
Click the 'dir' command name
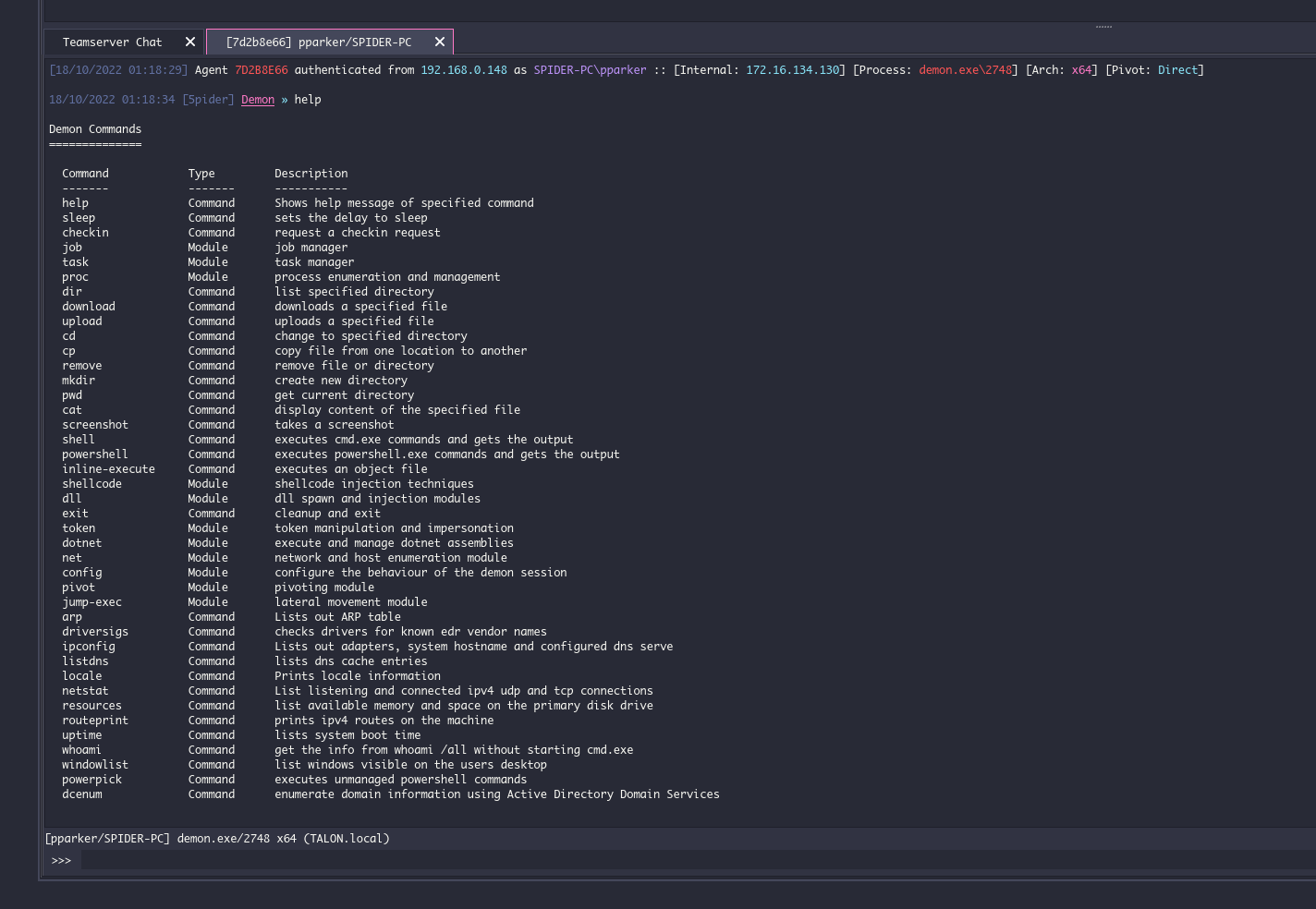pos(72,292)
